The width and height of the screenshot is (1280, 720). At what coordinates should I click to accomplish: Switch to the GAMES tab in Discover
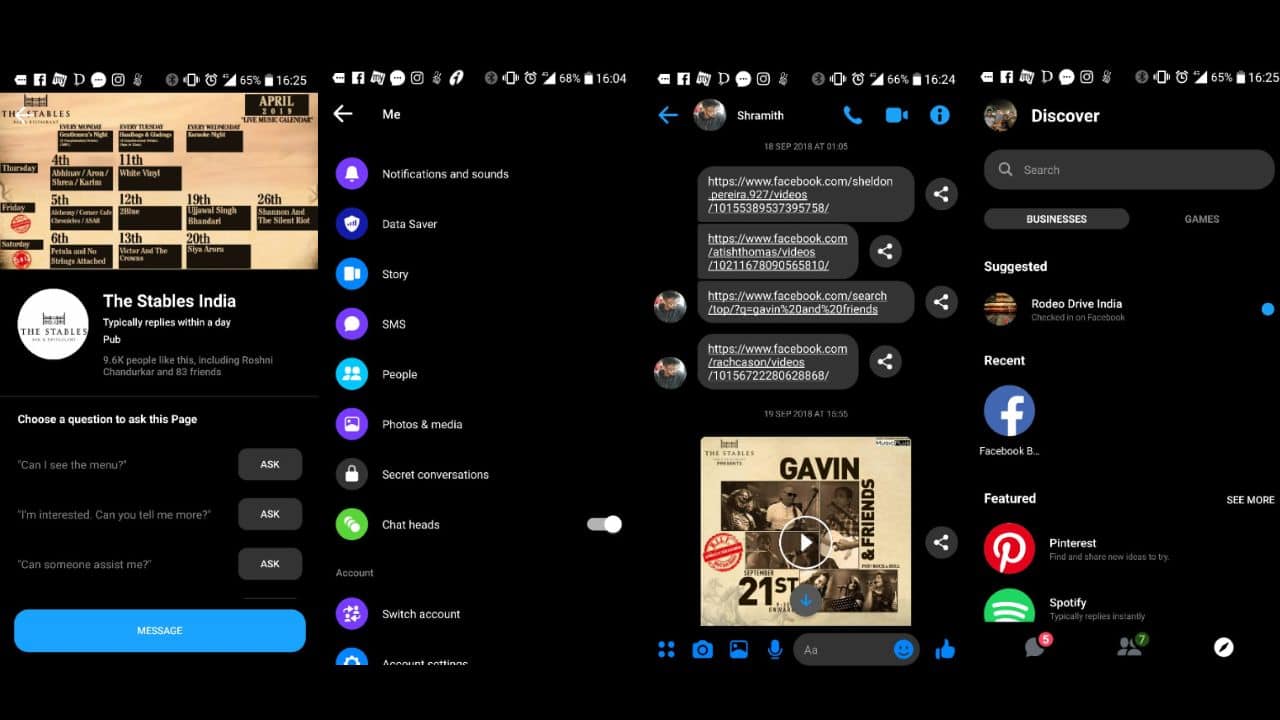point(1201,218)
